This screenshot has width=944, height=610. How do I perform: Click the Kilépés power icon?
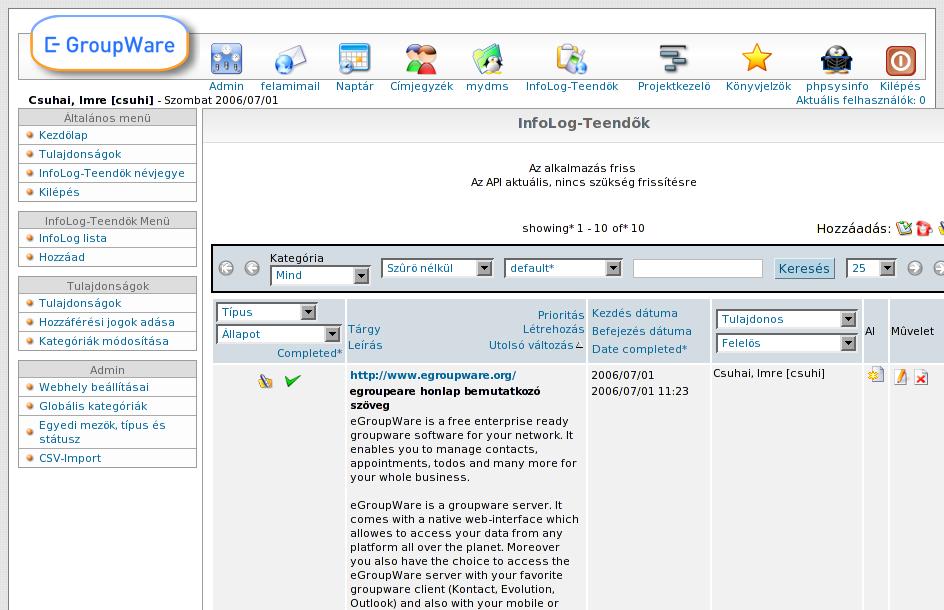901,61
